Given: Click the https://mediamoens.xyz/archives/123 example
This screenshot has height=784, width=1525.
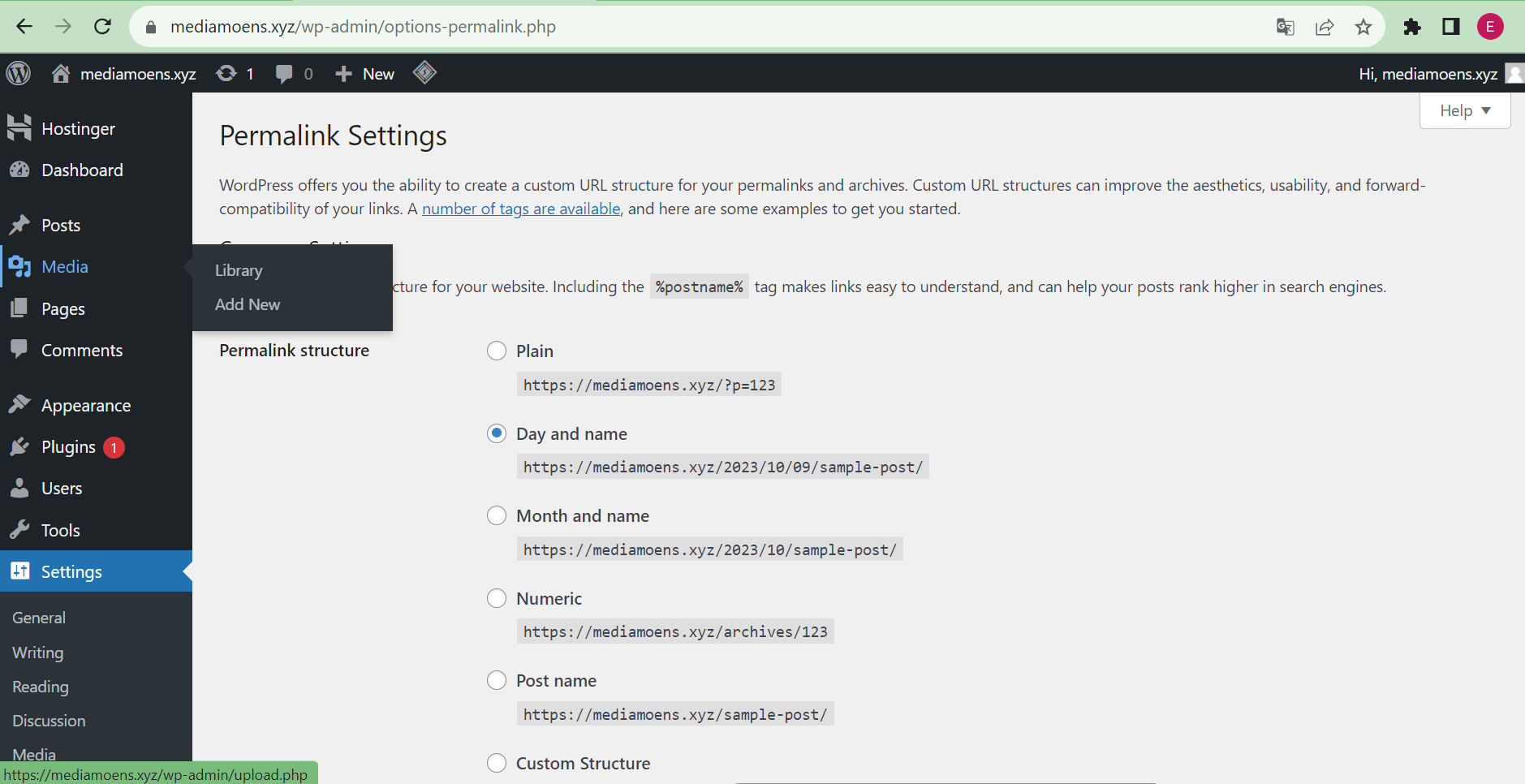Looking at the screenshot, I should point(675,631).
